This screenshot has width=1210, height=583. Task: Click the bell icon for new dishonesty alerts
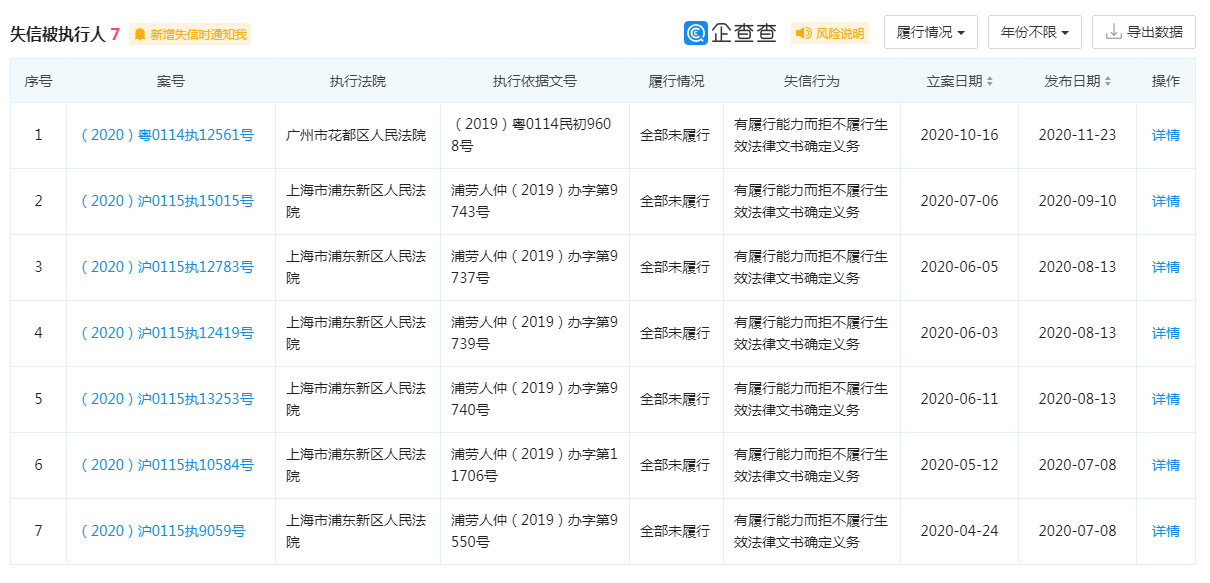[x=140, y=34]
